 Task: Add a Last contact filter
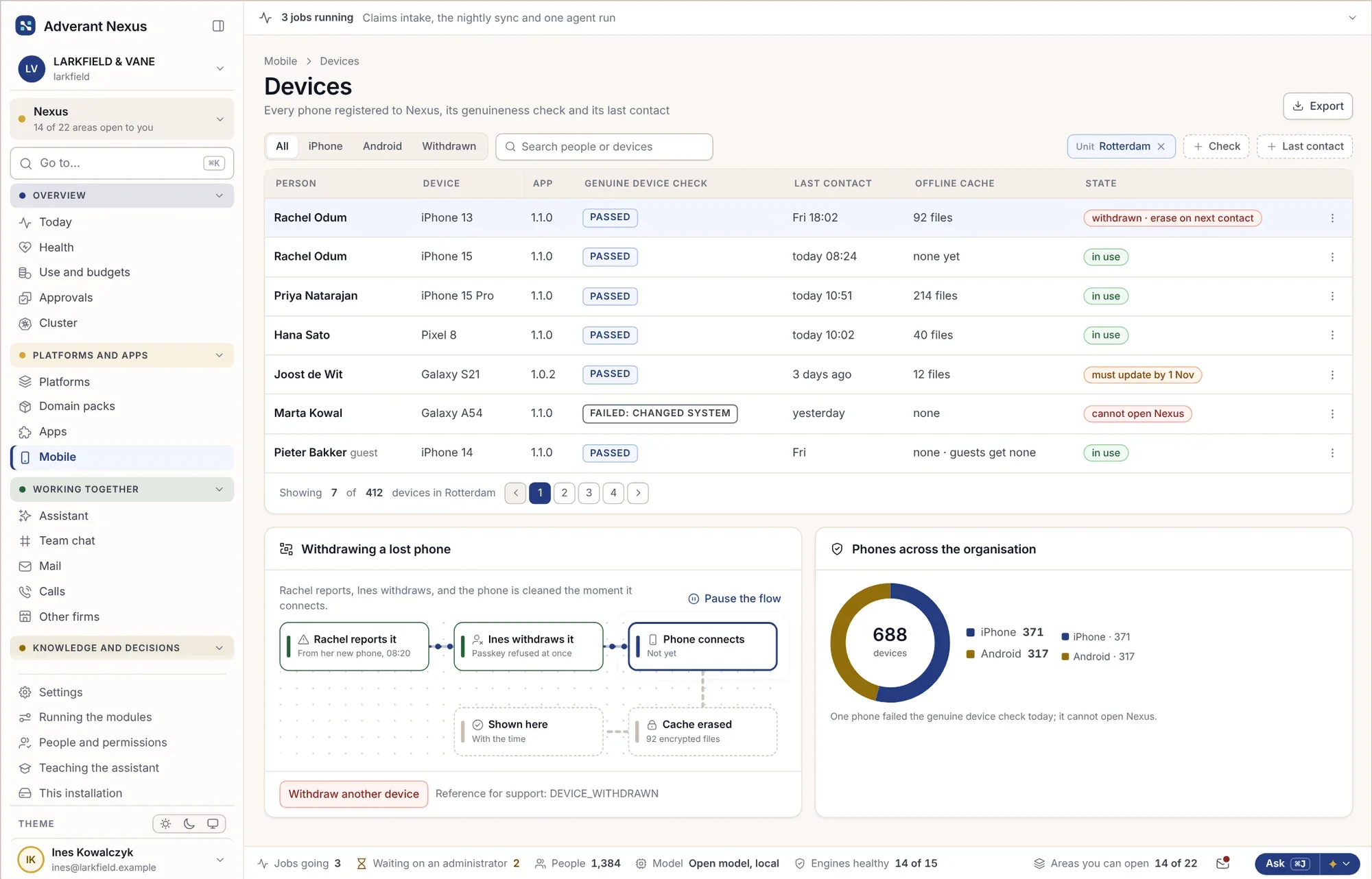[x=1305, y=146]
